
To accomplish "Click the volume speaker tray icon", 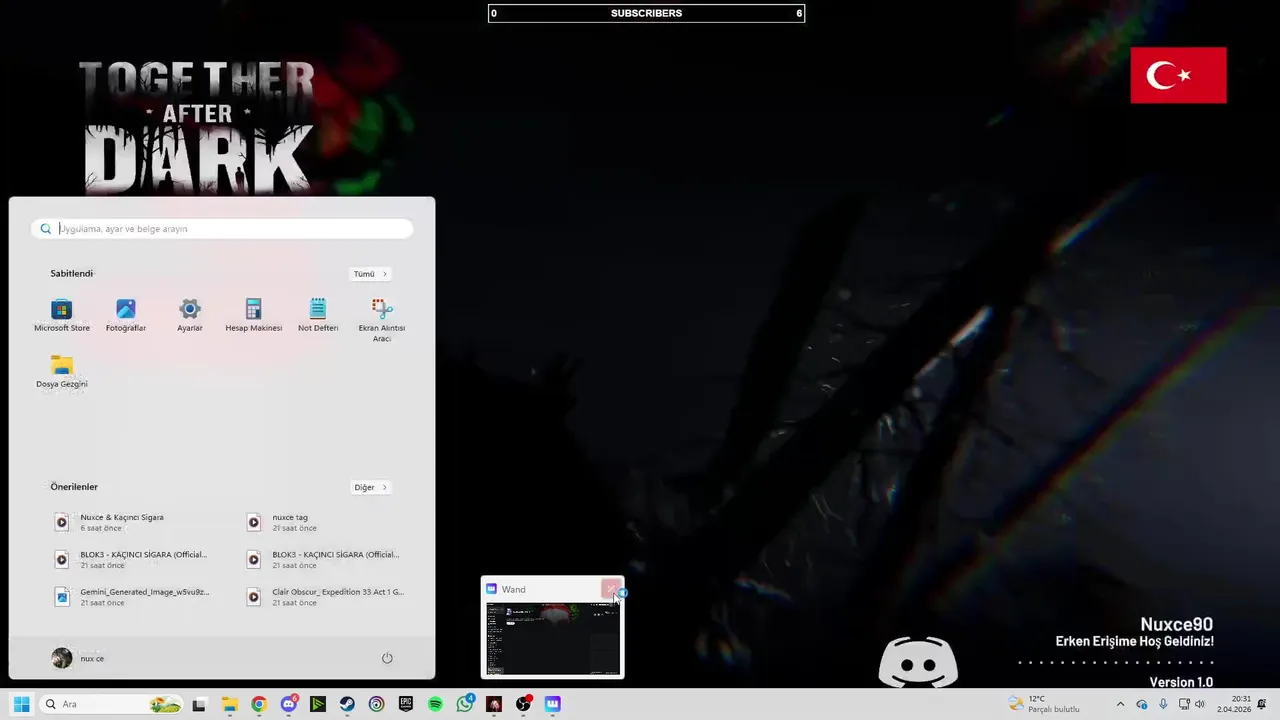I will [1200, 704].
